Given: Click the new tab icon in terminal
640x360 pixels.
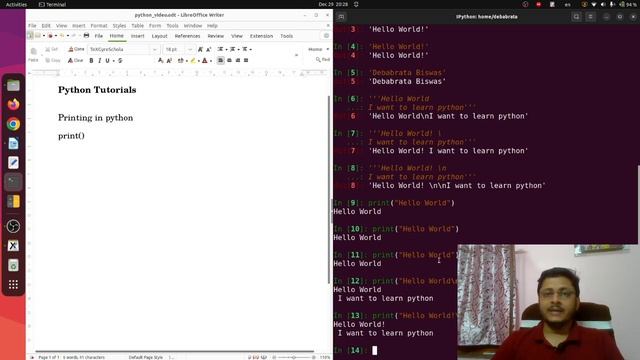Looking at the screenshot, I should click(x=341, y=17).
